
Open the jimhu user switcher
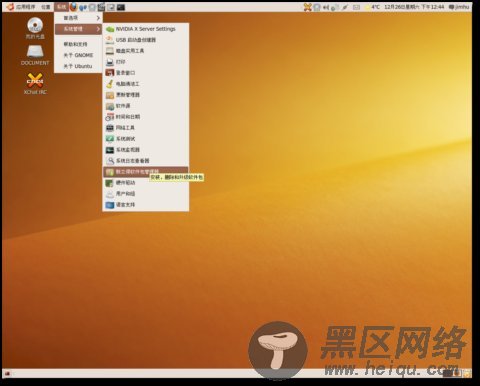point(459,7)
